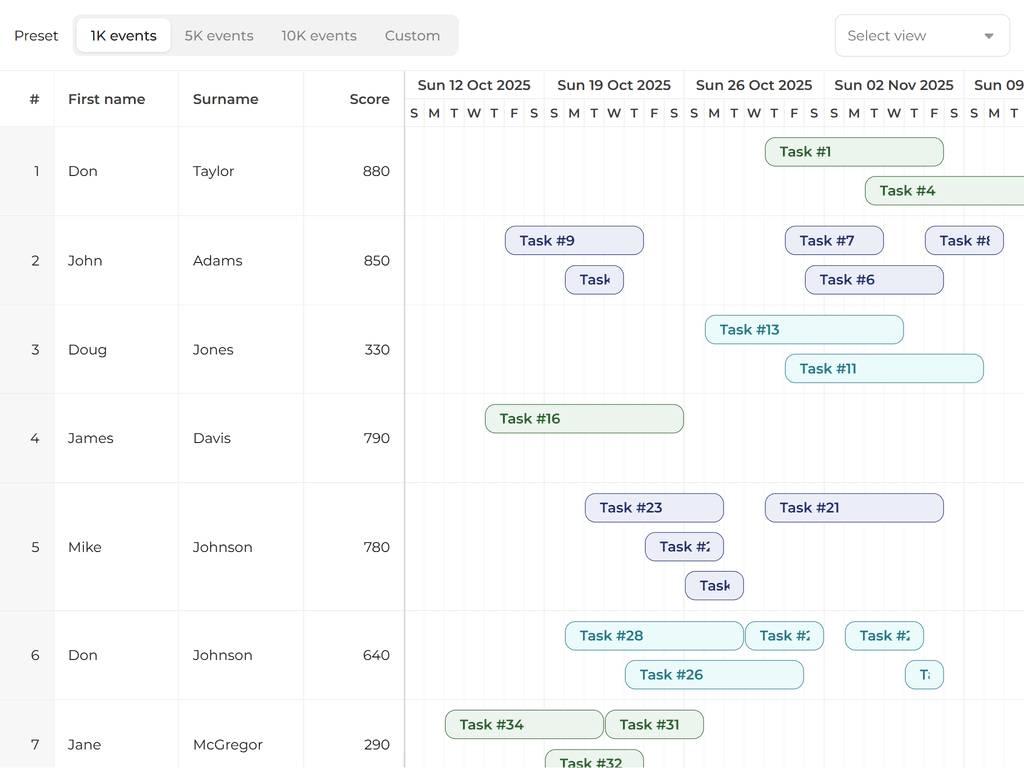The height and width of the screenshot is (768, 1024).
Task: Click the Task #26 bar
Action: coord(714,674)
